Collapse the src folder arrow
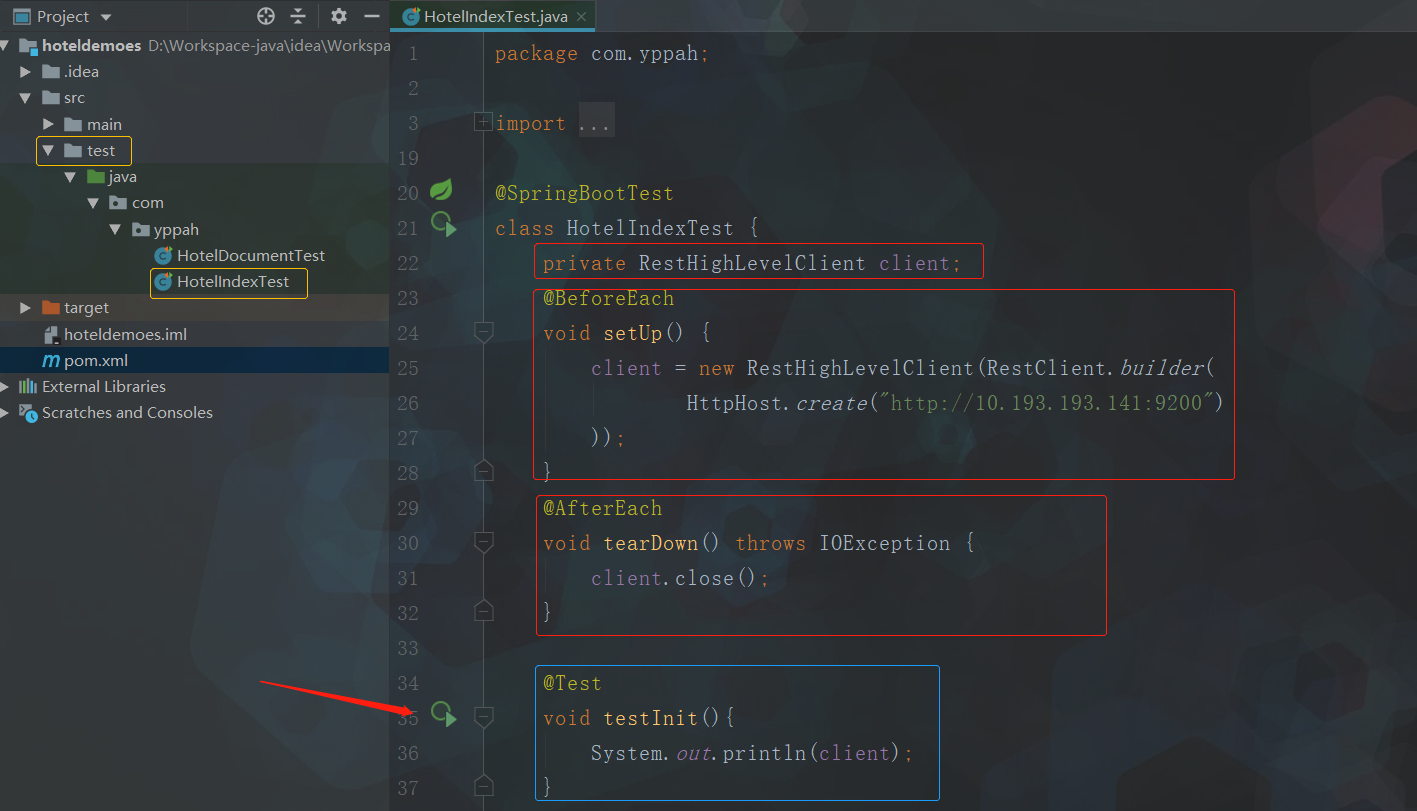 (26, 98)
